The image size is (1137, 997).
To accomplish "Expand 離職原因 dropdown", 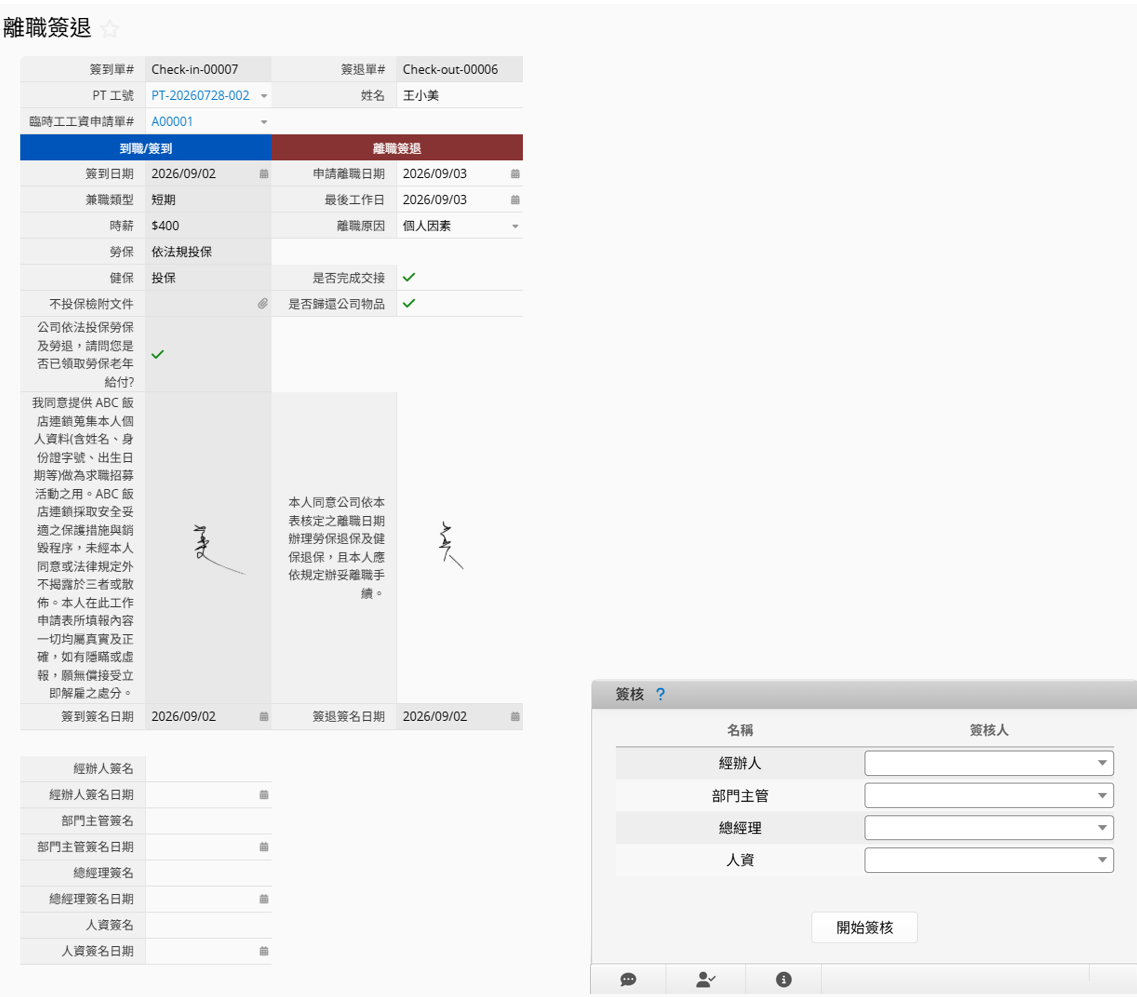I will coord(515,226).
